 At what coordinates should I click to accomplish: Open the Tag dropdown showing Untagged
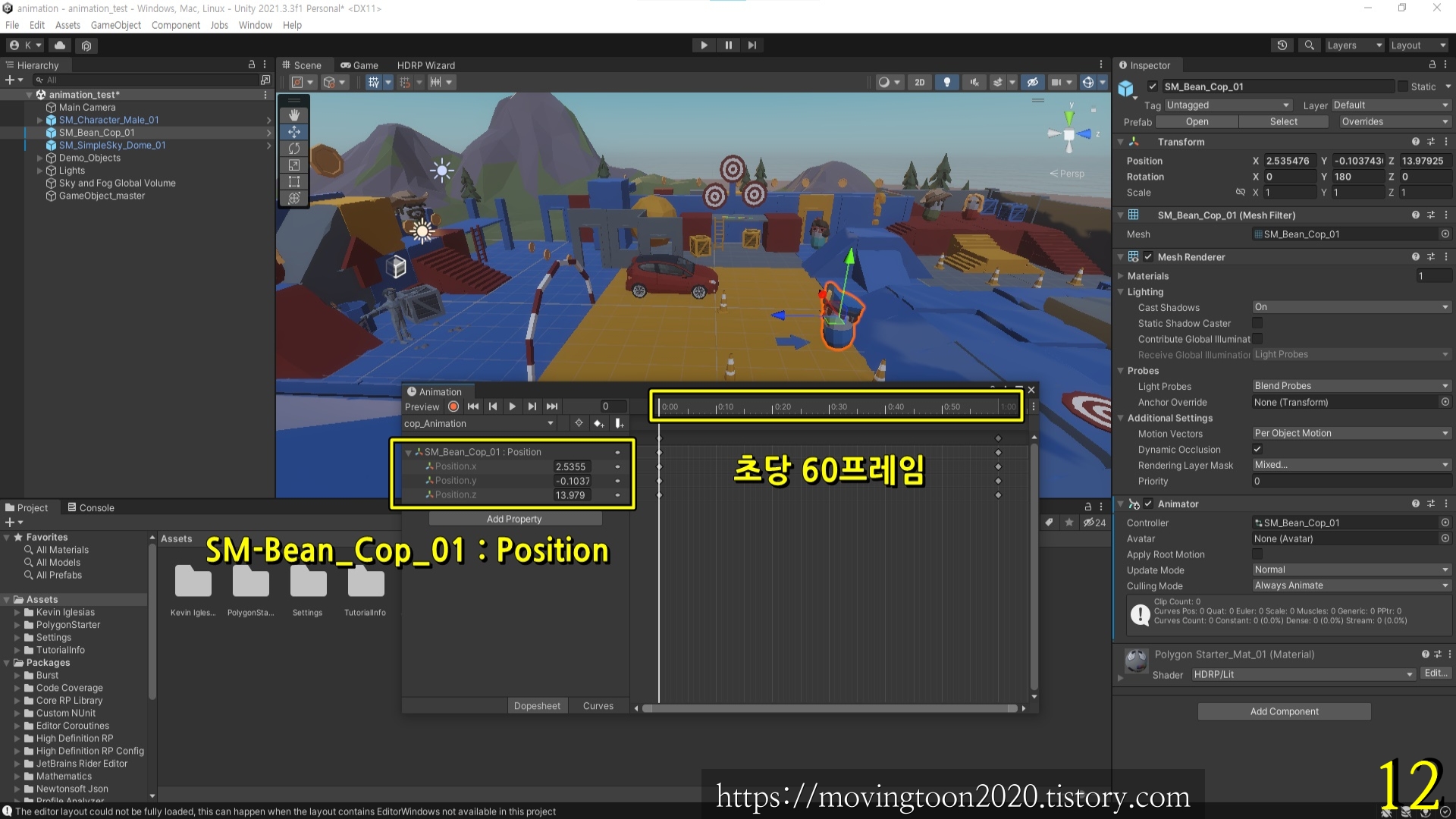click(1228, 105)
